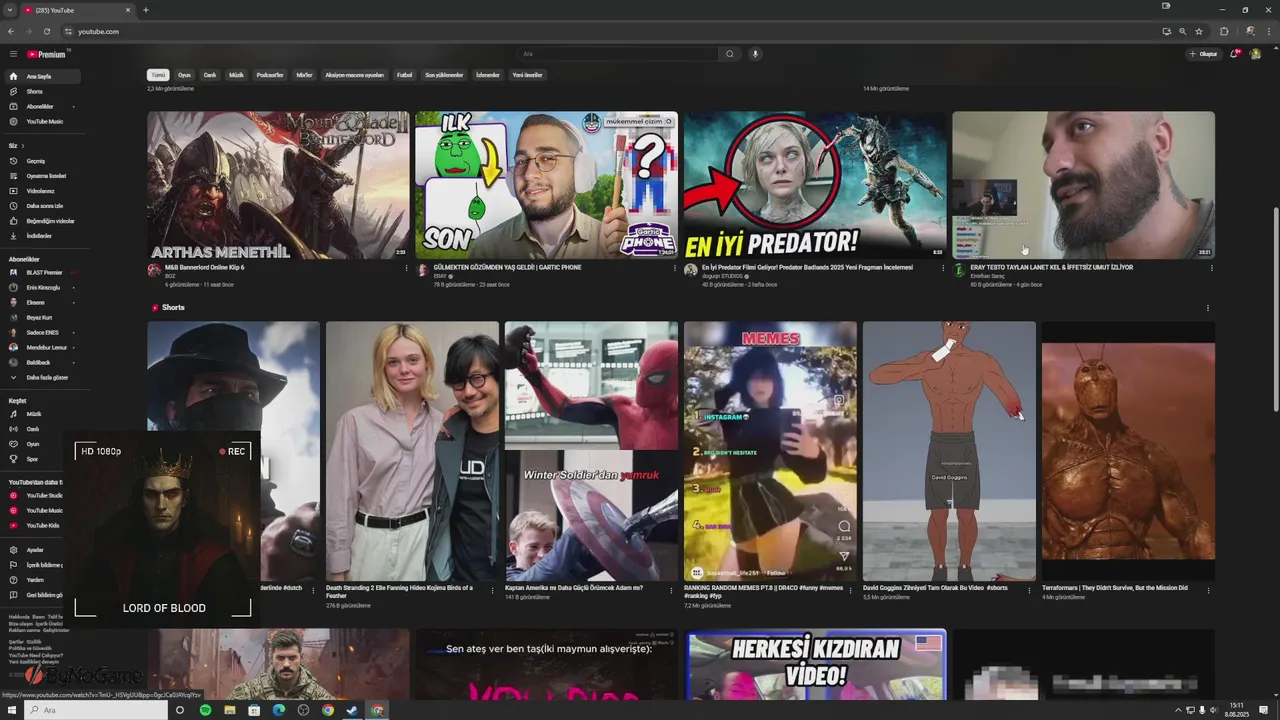
Task: Select the Aksiyon-macera oyunları chip
Action: [355, 75]
